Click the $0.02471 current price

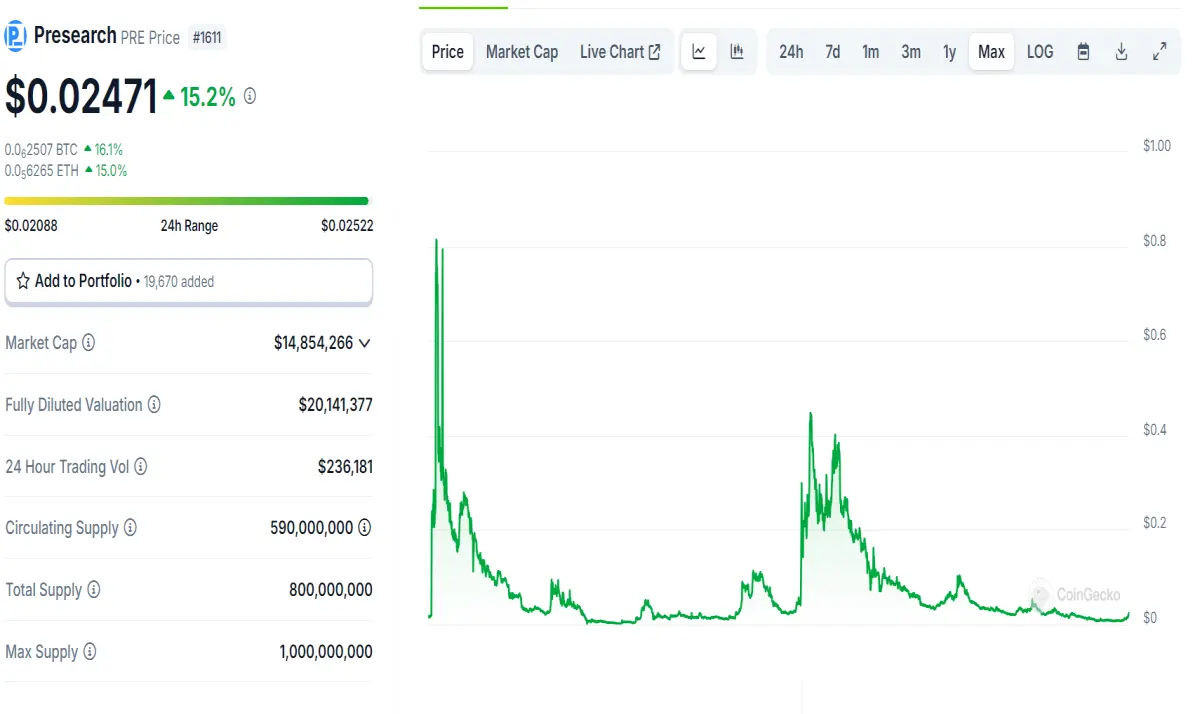click(81, 97)
